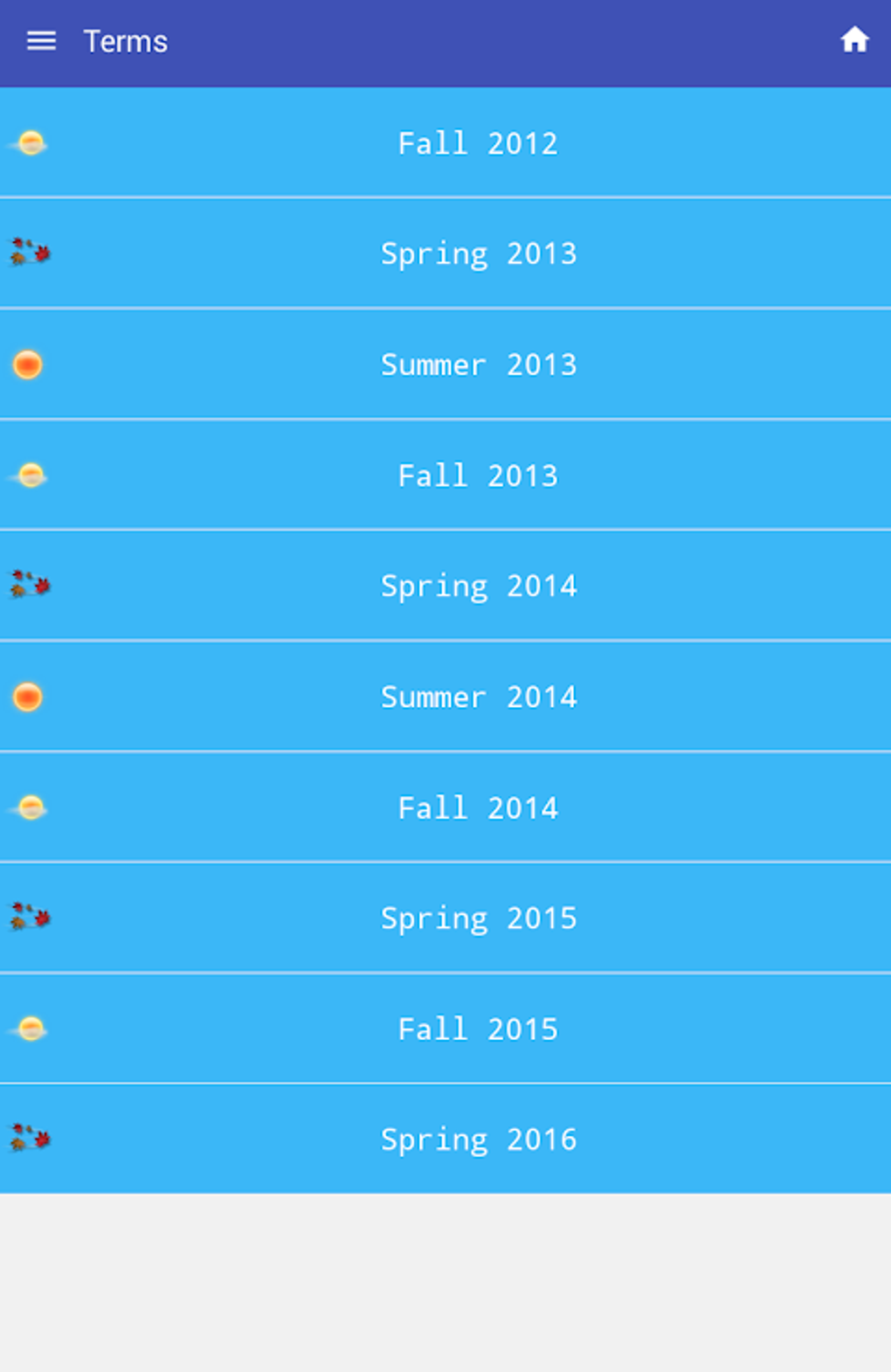Screen dimensions: 891x1372
Task: Tap the home icon
Action: click(854, 40)
